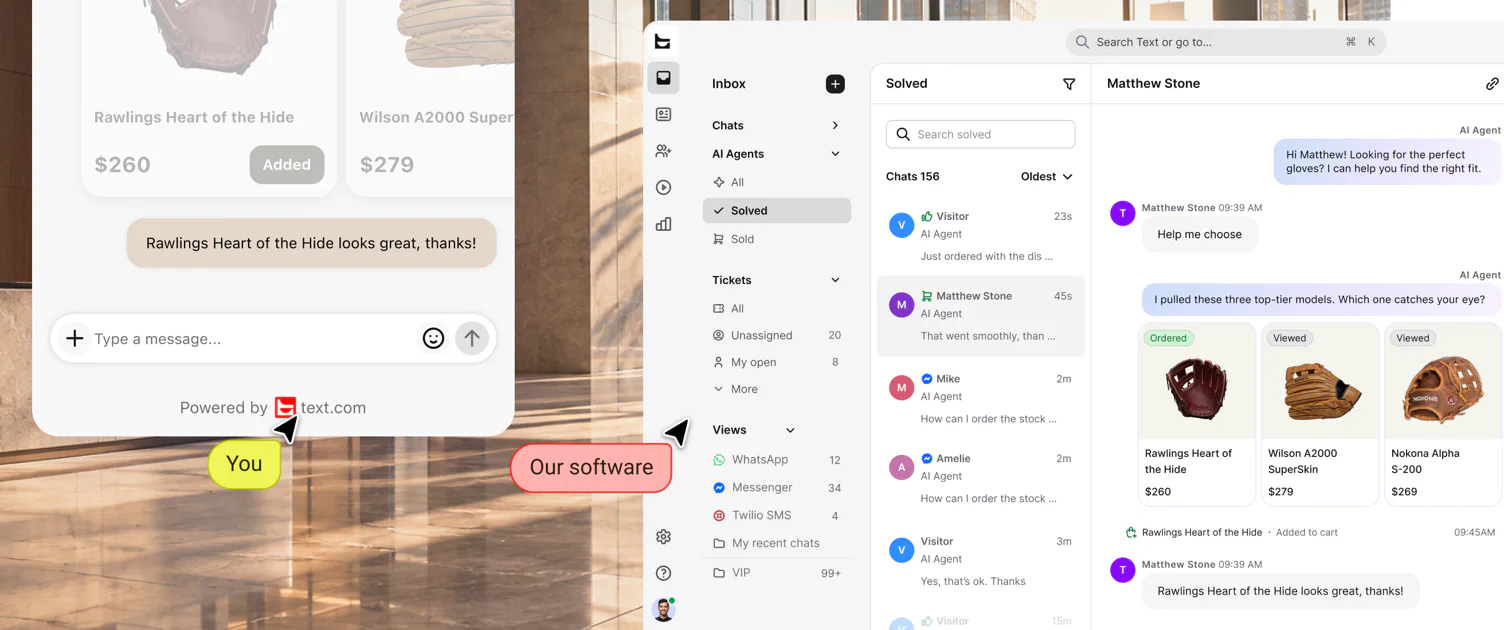Click the Text logo icon in sidebar
The width and height of the screenshot is (1504, 630).
tap(663, 41)
